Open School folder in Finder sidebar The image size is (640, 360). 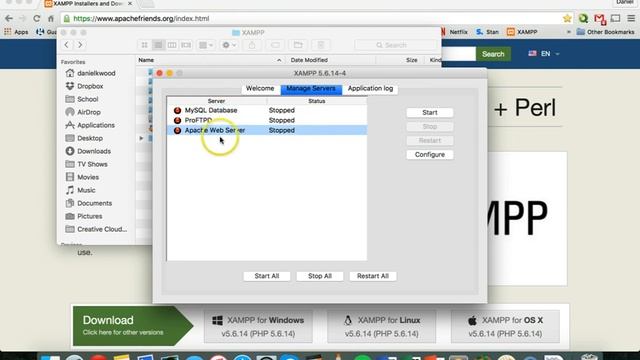[x=88, y=99]
